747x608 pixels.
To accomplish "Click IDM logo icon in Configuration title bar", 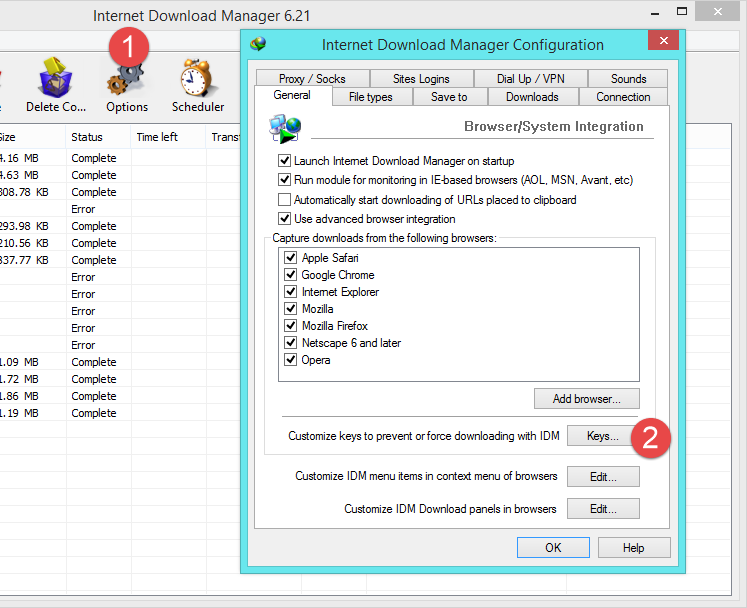I will point(258,44).
